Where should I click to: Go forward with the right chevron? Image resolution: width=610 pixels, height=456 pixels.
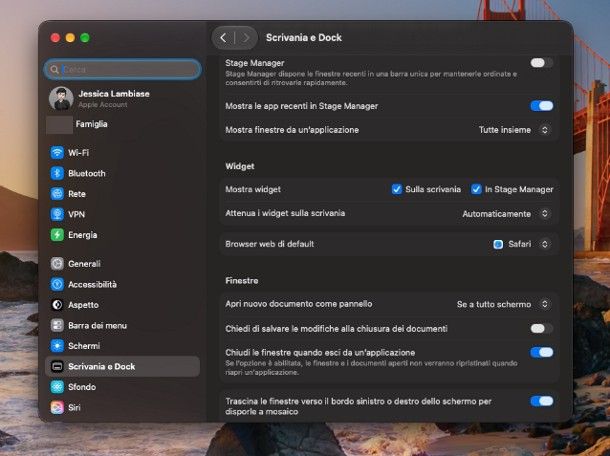(246, 38)
